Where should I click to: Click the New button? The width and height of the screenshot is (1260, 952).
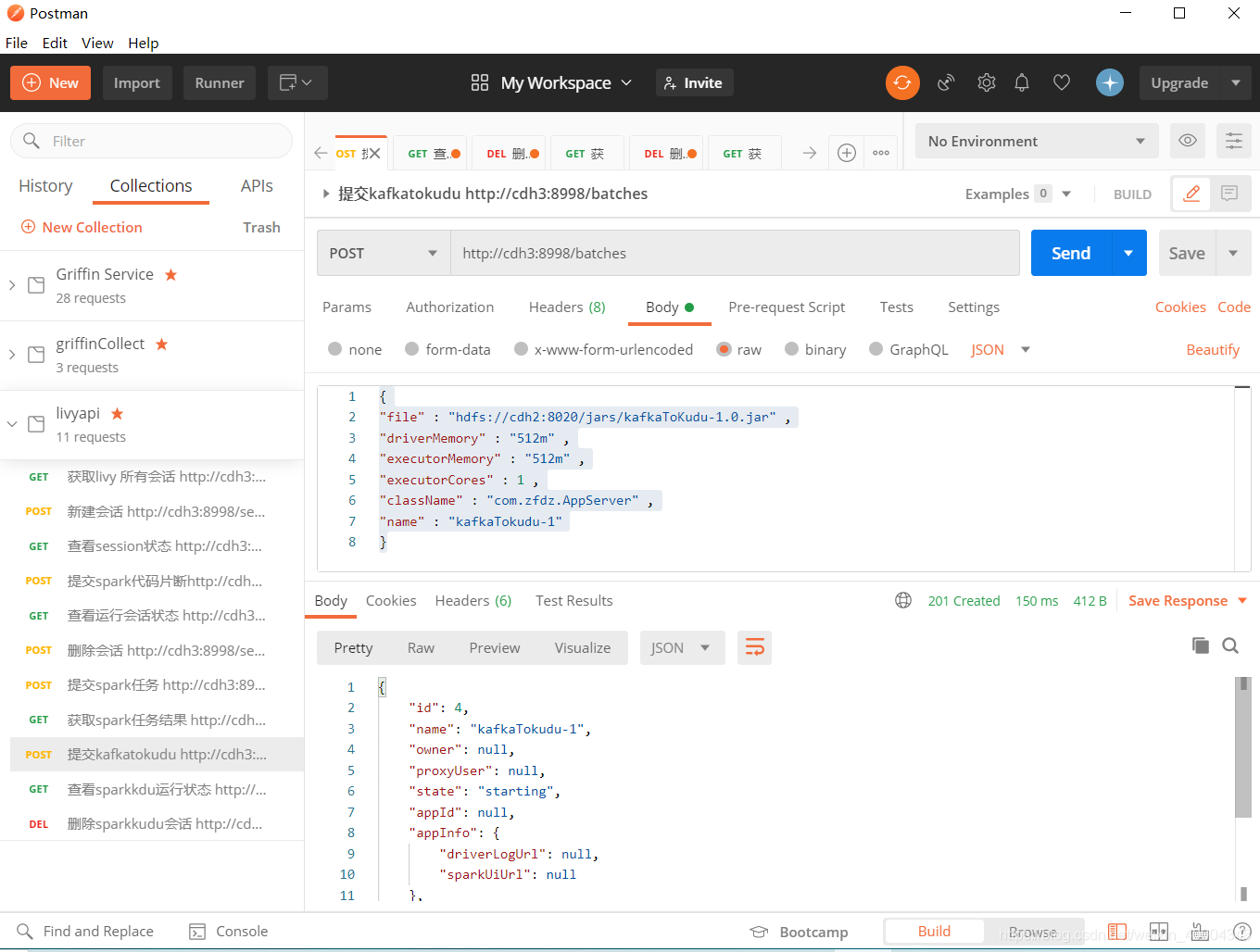tap(50, 82)
